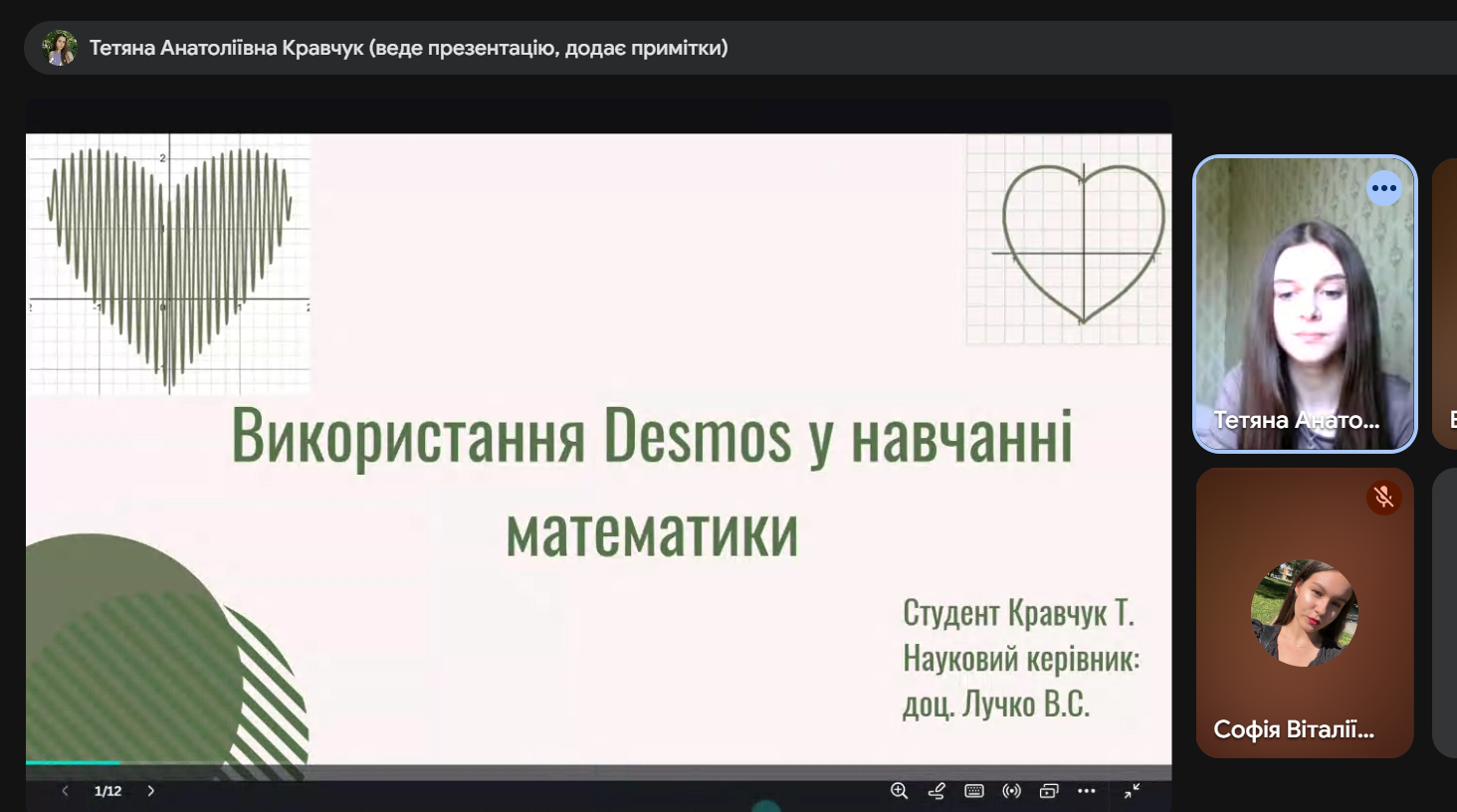Click muted microphone icon on Софія's tile

1383,497
